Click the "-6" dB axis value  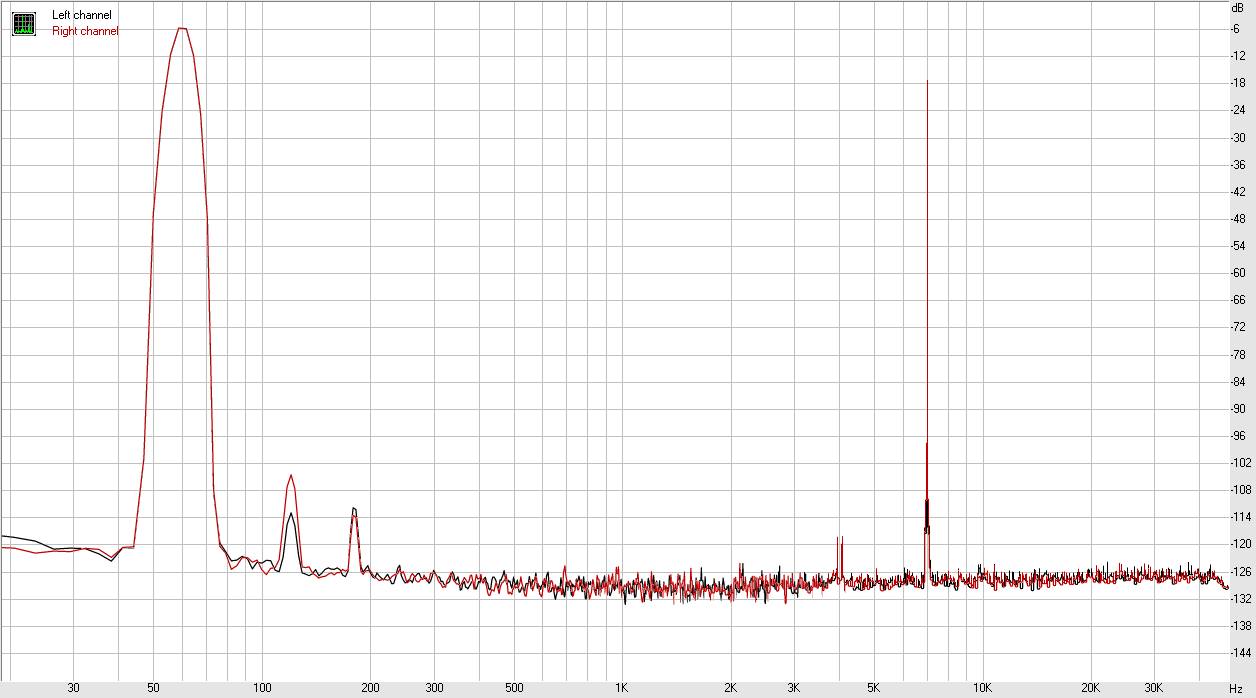[1236, 29]
